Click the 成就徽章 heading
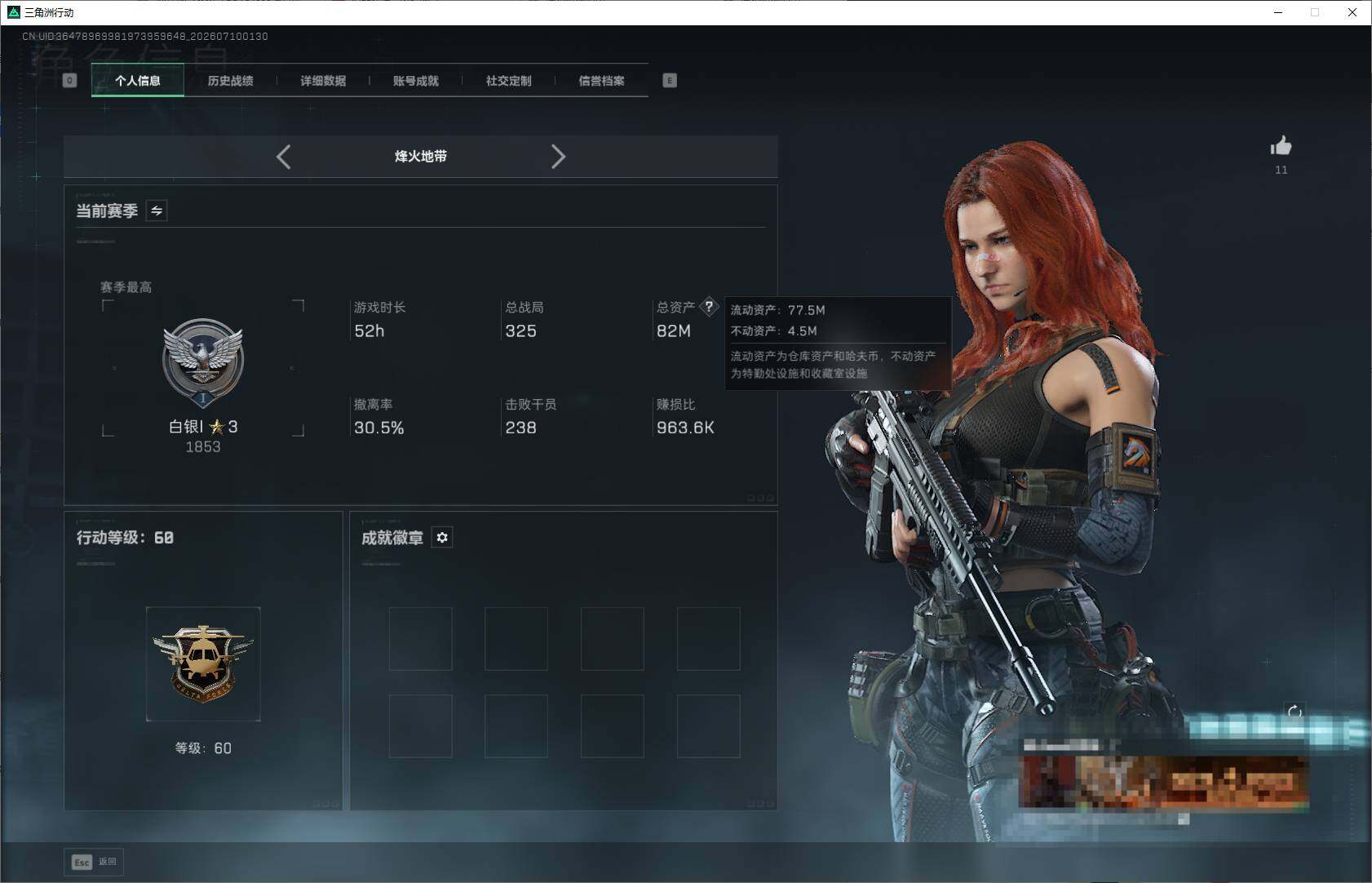Viewport: 1372px width, 883px height. coord(392,538)
